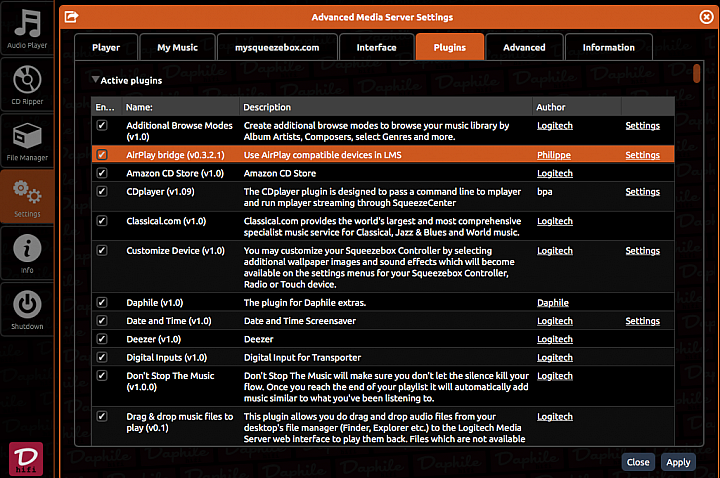Click the Apply button
The width and height of the screenshot is (720, 478).
[x=678, y=462]
